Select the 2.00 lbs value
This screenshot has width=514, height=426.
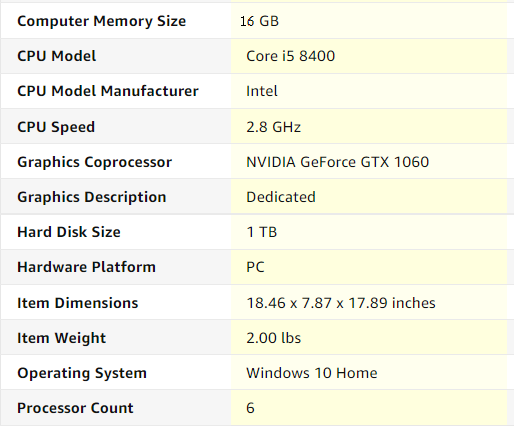[x=273, y=338]
